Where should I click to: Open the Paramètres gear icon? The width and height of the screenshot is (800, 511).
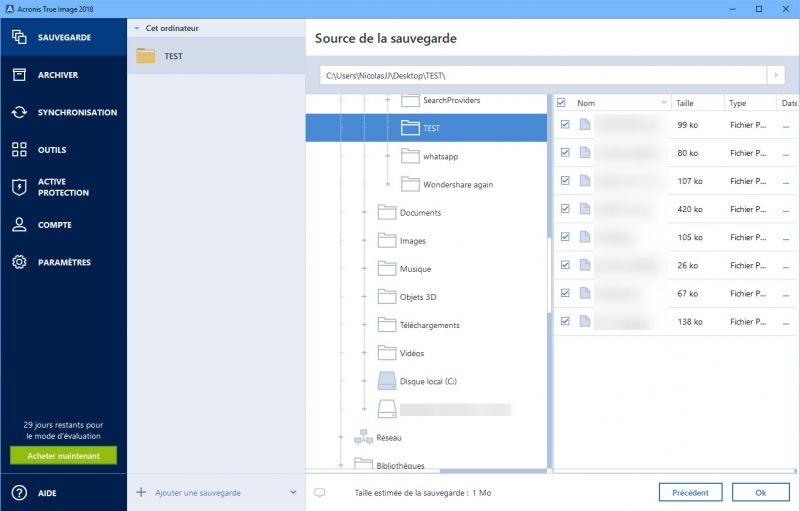(x=19, y=262)
